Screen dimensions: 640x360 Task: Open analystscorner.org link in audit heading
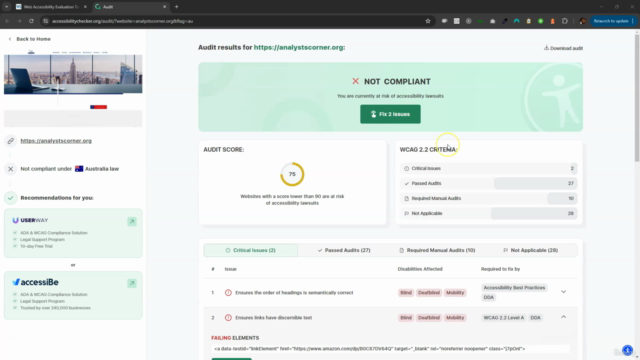click(298, 47)
